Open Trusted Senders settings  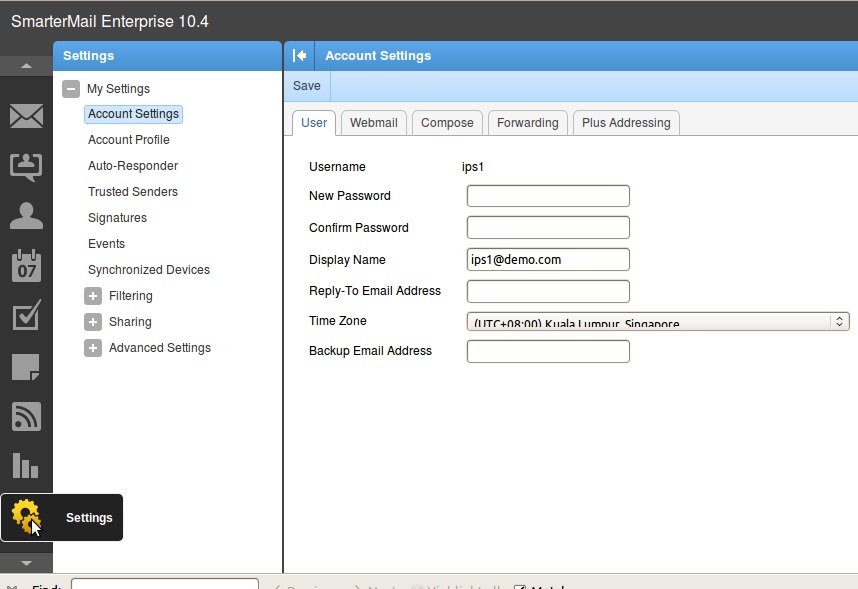coord(133,192)
